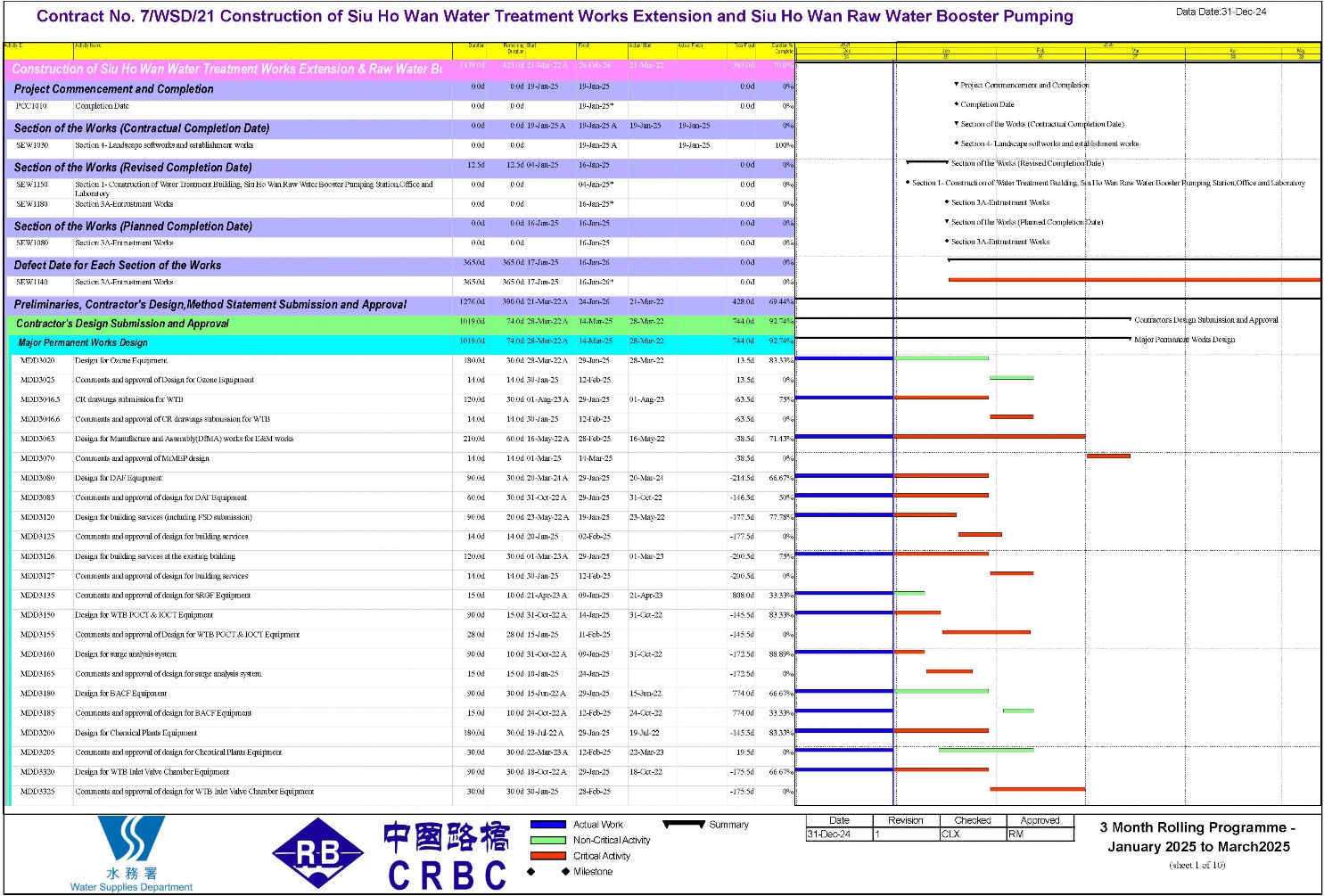Click activity ID SEW1140
1324x896 pixels.
click(32, 283)
